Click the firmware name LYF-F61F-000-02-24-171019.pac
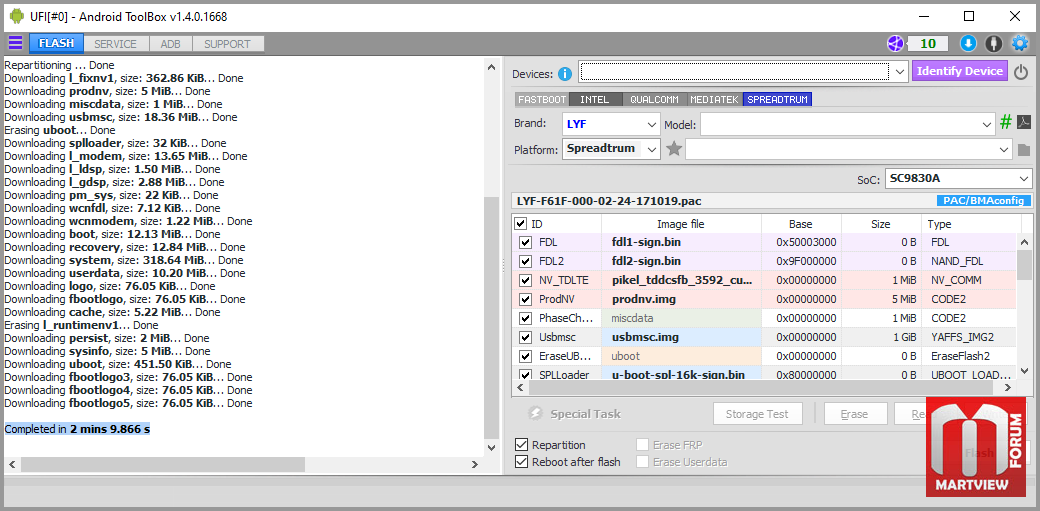1040x511 pixels. 609,201
